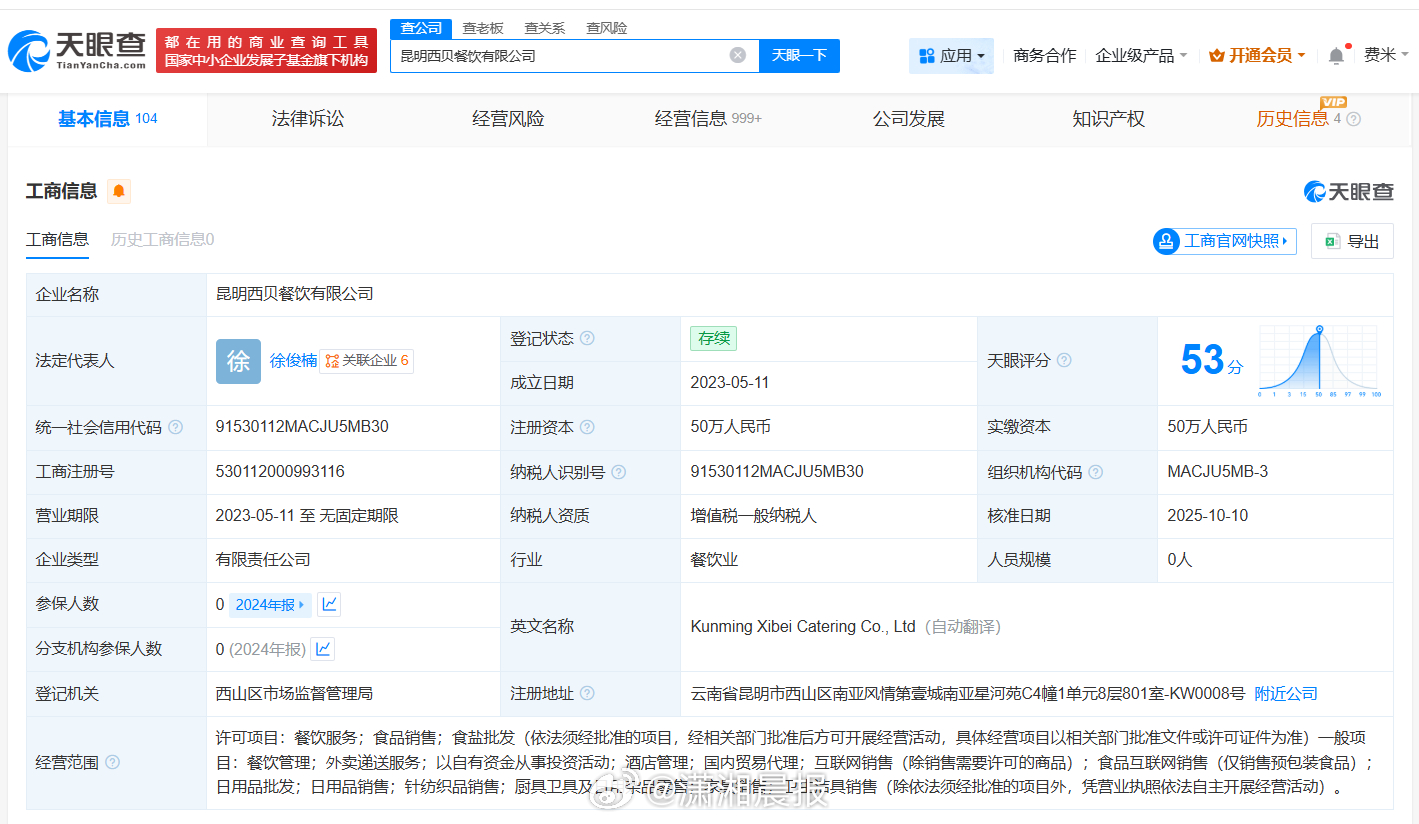Click help icon next to 统一社会信用代码
This screenshot has height=824, width=1419.
(x=176, y=427)
